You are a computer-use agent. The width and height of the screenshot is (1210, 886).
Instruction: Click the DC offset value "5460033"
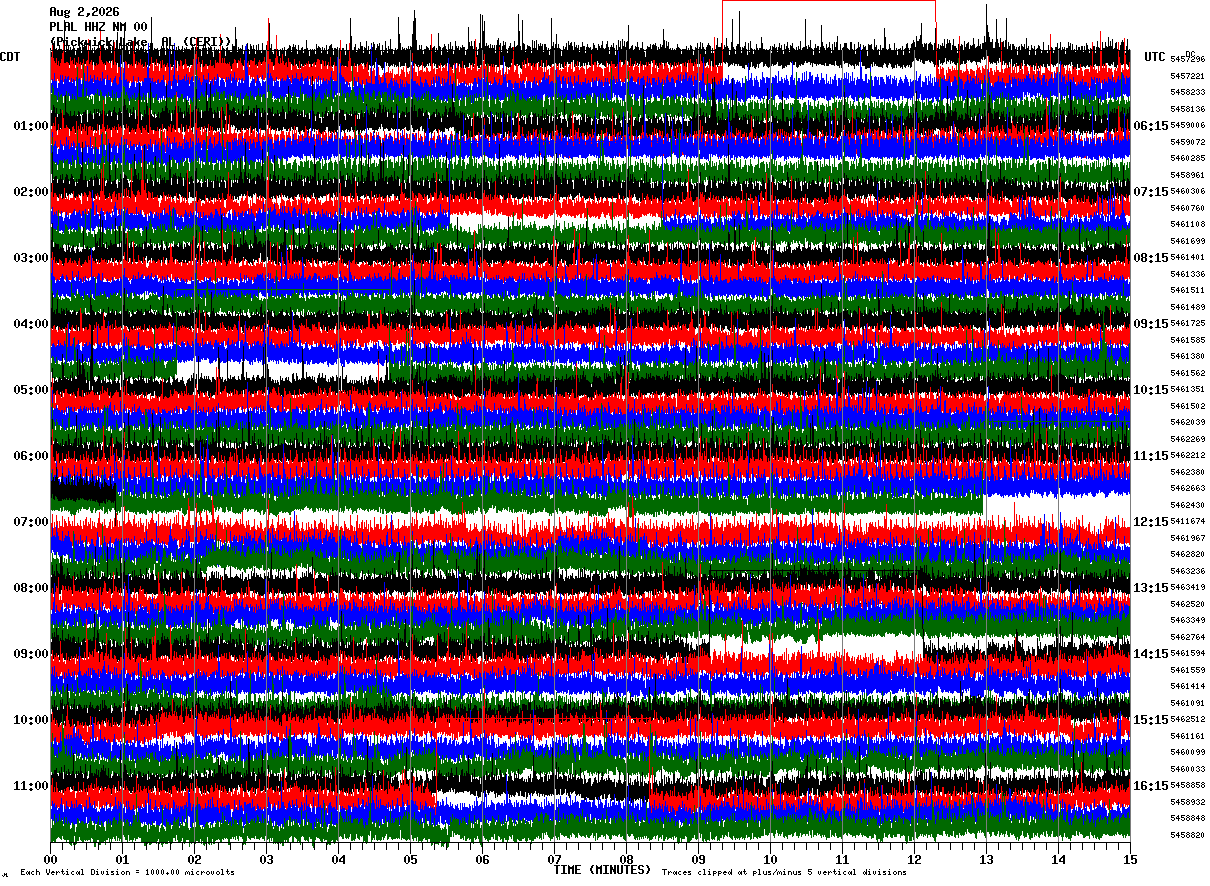point(1187,769)
